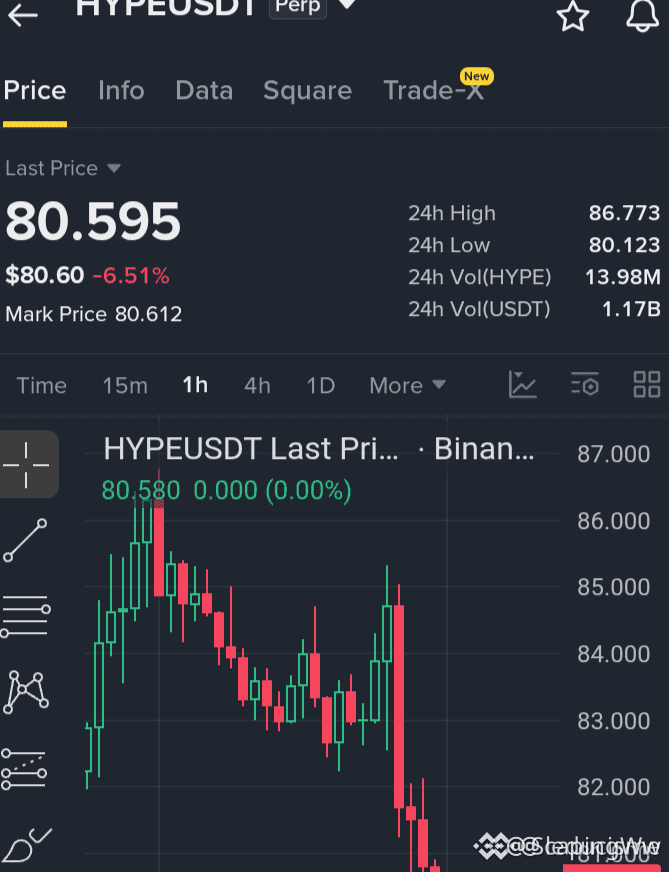
Task: Select the trend line drawing tool
Action: (26, 540)
